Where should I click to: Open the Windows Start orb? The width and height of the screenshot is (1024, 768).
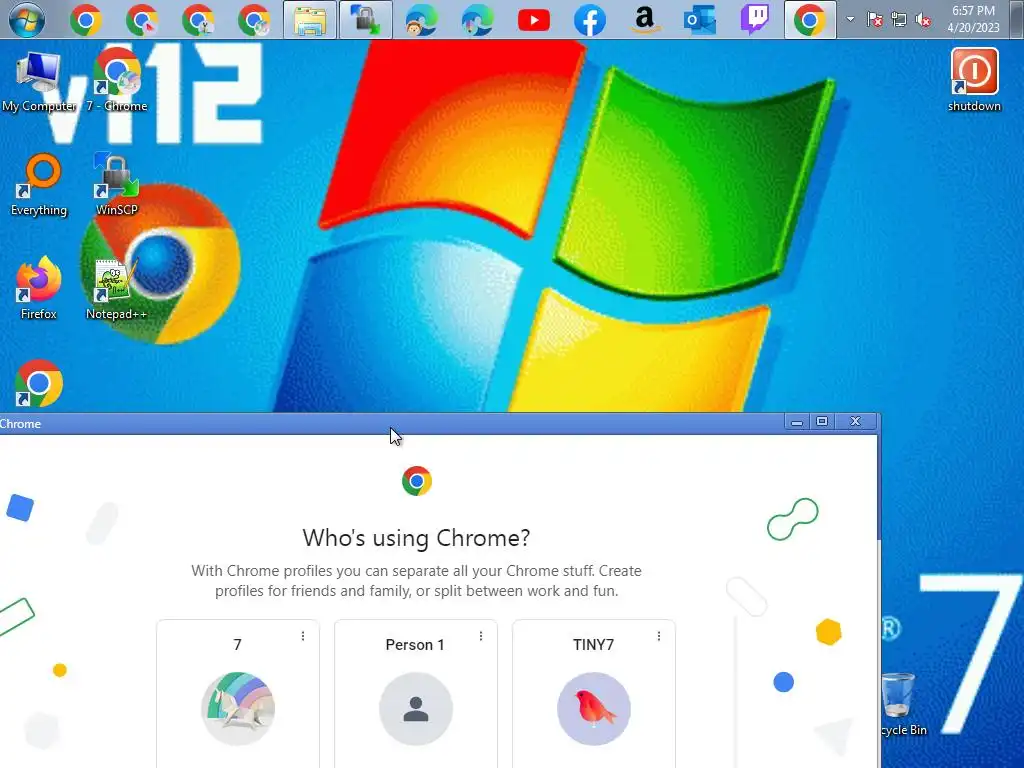(27, 20)
